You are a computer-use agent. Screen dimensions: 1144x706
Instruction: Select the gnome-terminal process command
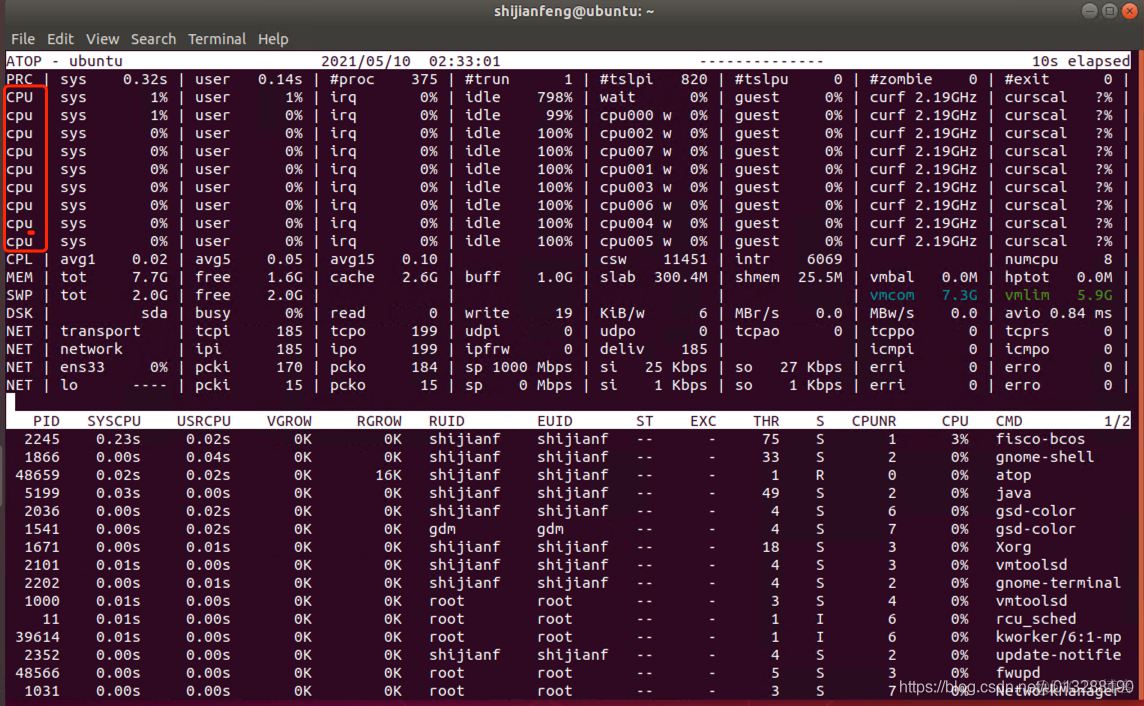point(1058,583)
